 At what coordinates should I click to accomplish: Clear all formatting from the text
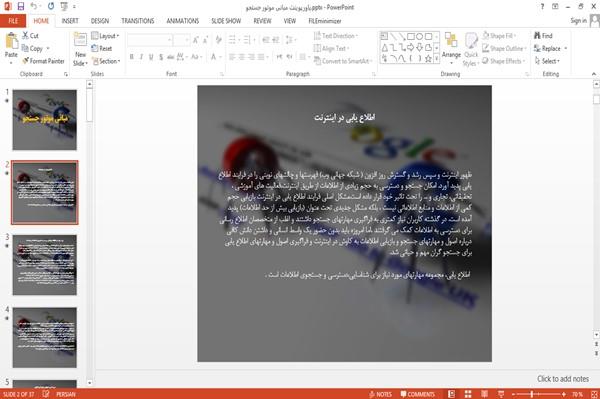(x=218, y=39)
